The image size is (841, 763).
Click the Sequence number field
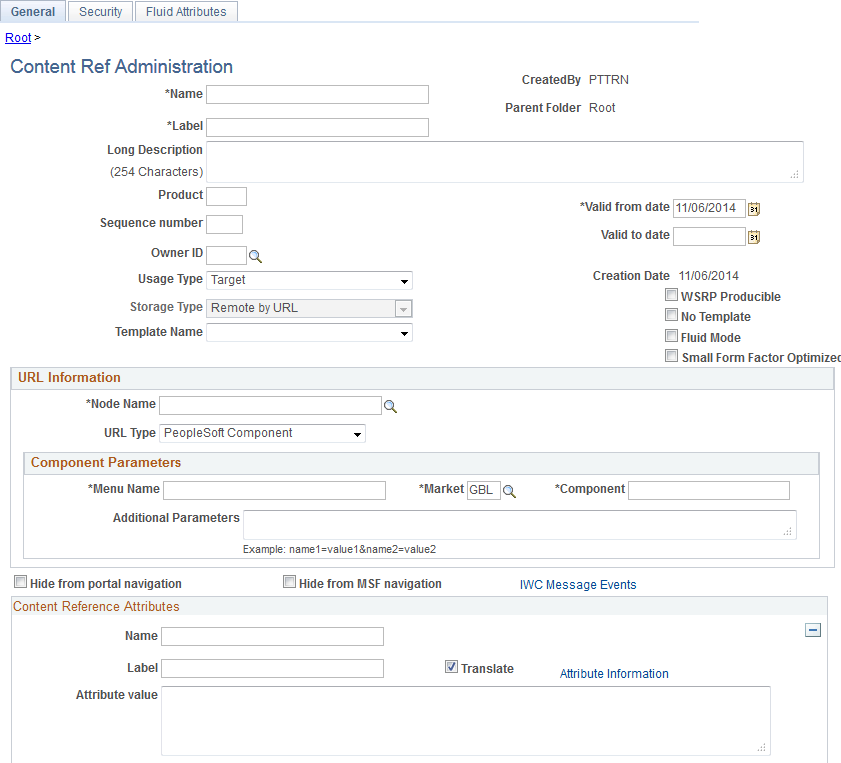224,224
